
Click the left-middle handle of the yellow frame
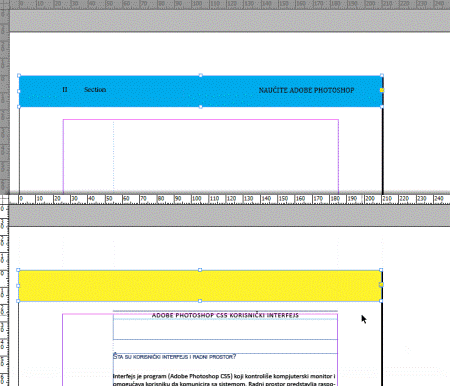(x=18, y=286)
